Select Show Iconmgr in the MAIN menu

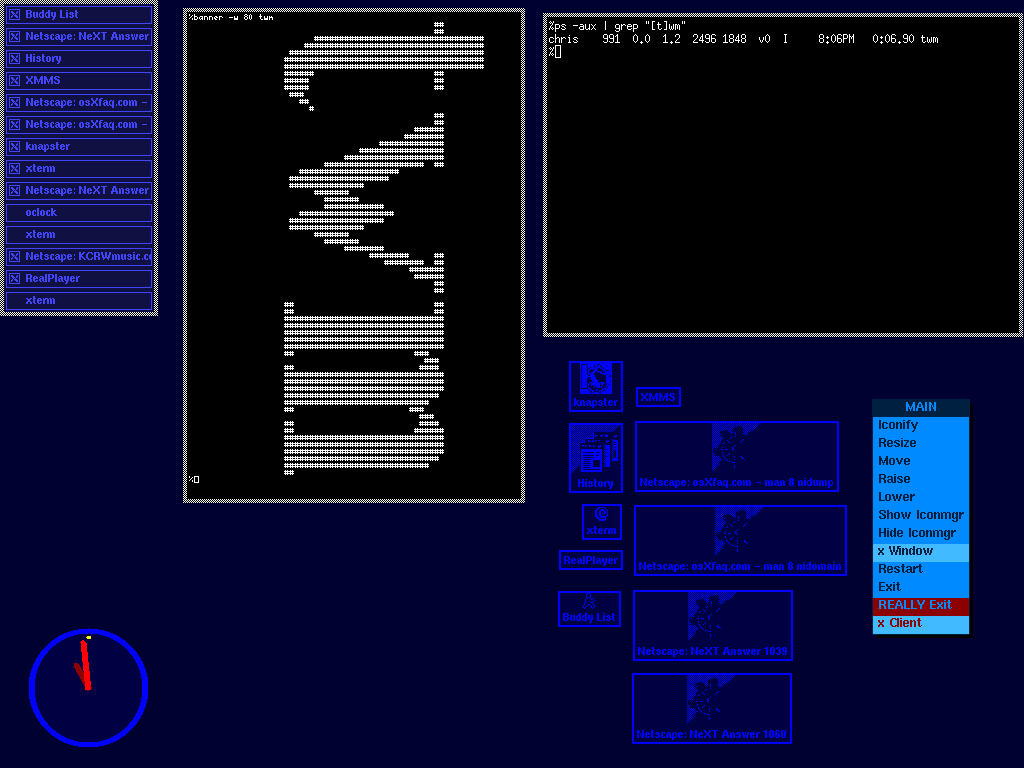pyautogui.click(x=921, y=515)
